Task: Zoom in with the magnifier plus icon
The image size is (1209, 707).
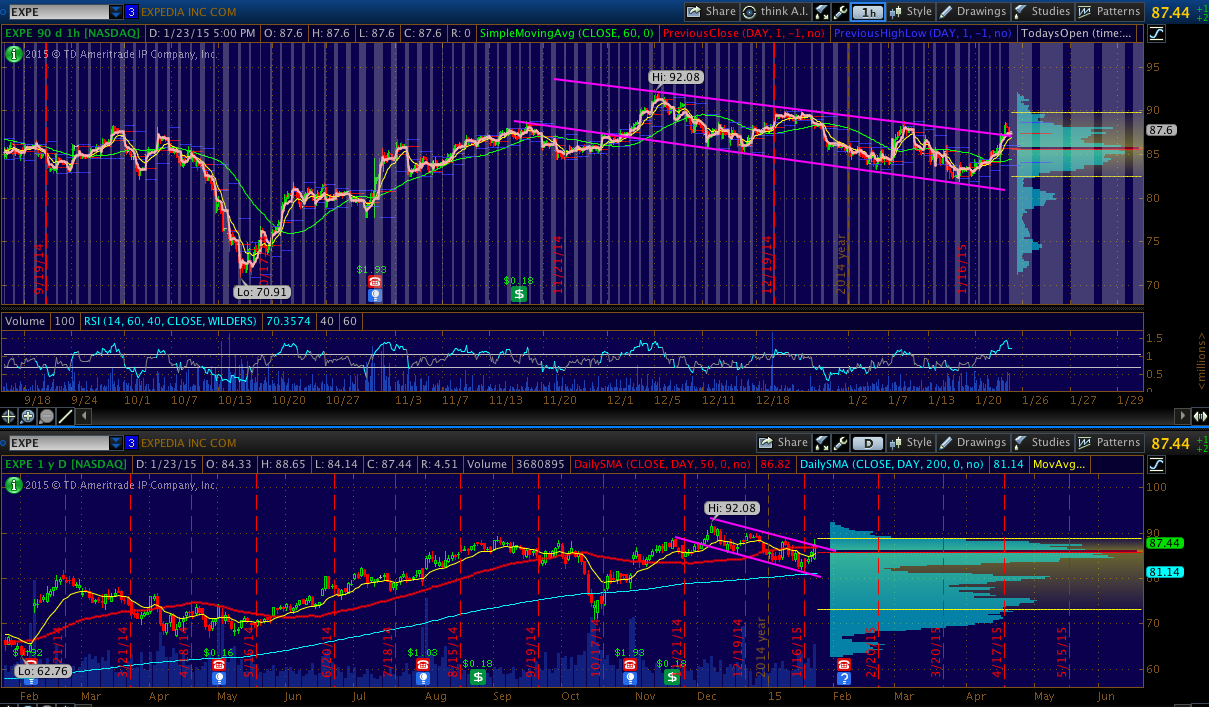Action: pyautogui.click(x=28, y=416)
